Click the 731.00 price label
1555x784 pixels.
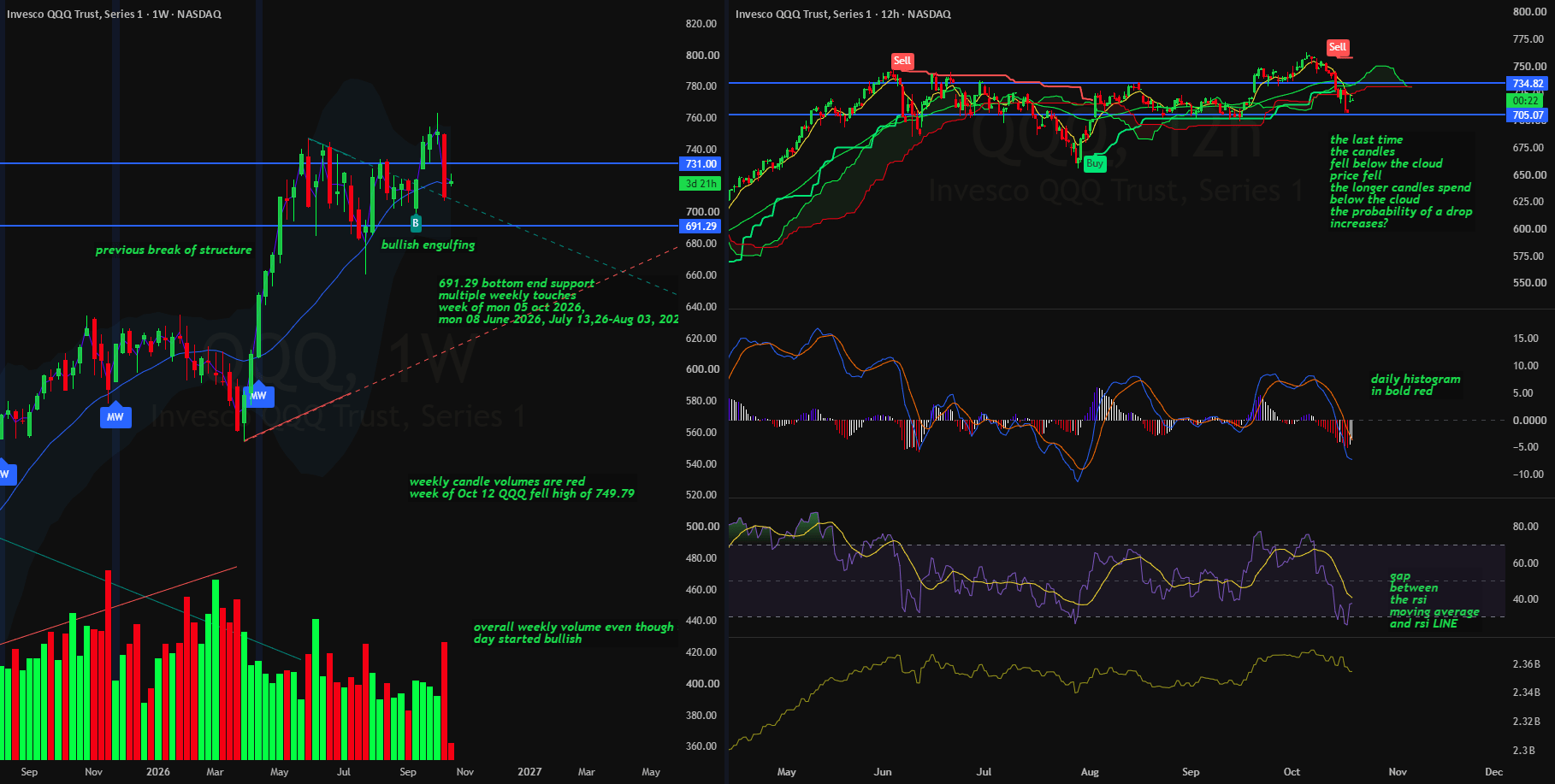coord(701,163)
